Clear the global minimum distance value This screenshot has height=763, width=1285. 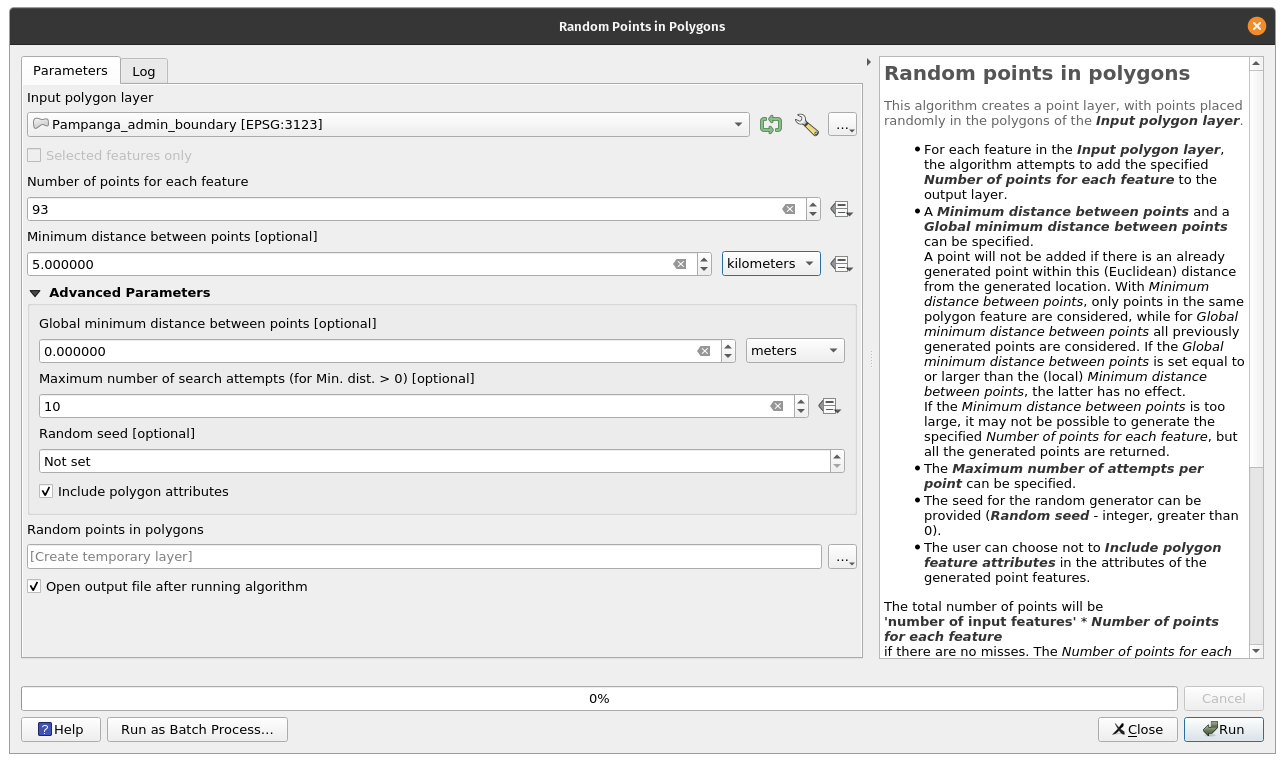click(703, 352)
